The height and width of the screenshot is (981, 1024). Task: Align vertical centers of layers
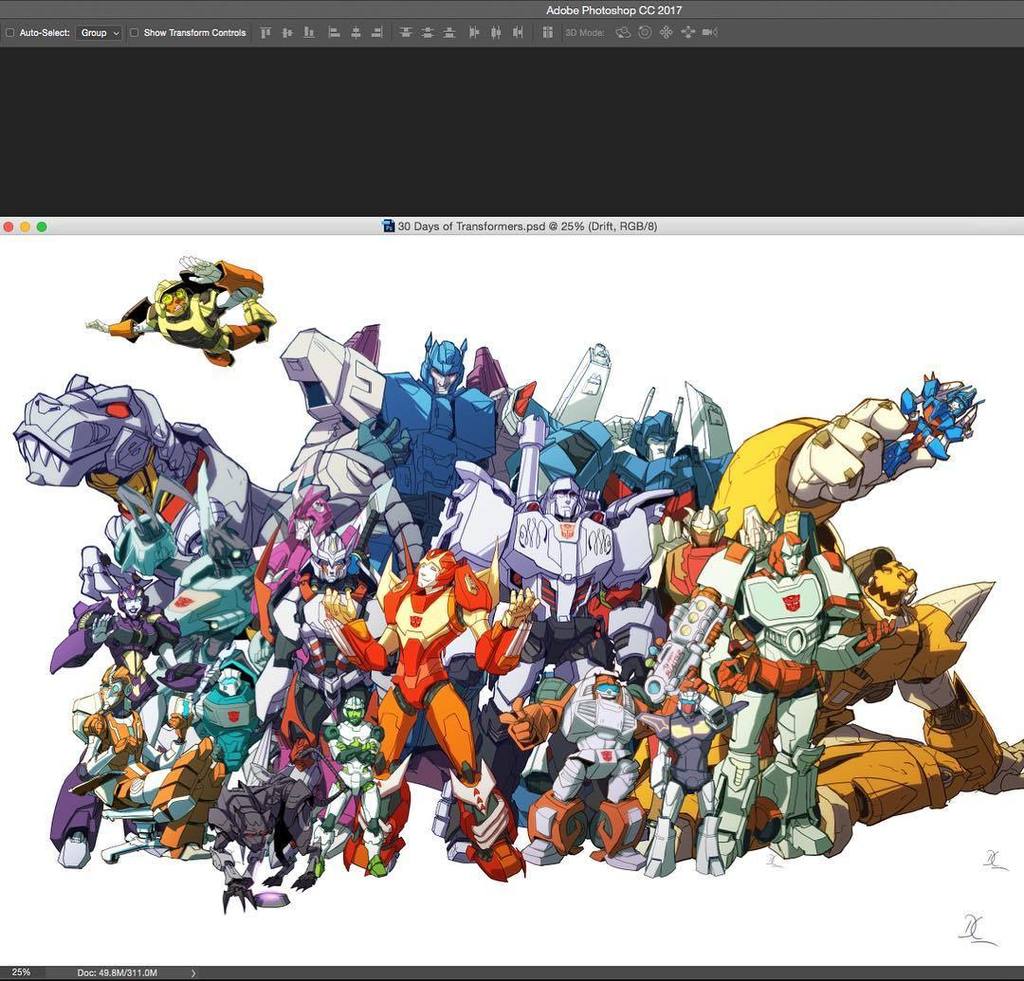pos(287,33)
